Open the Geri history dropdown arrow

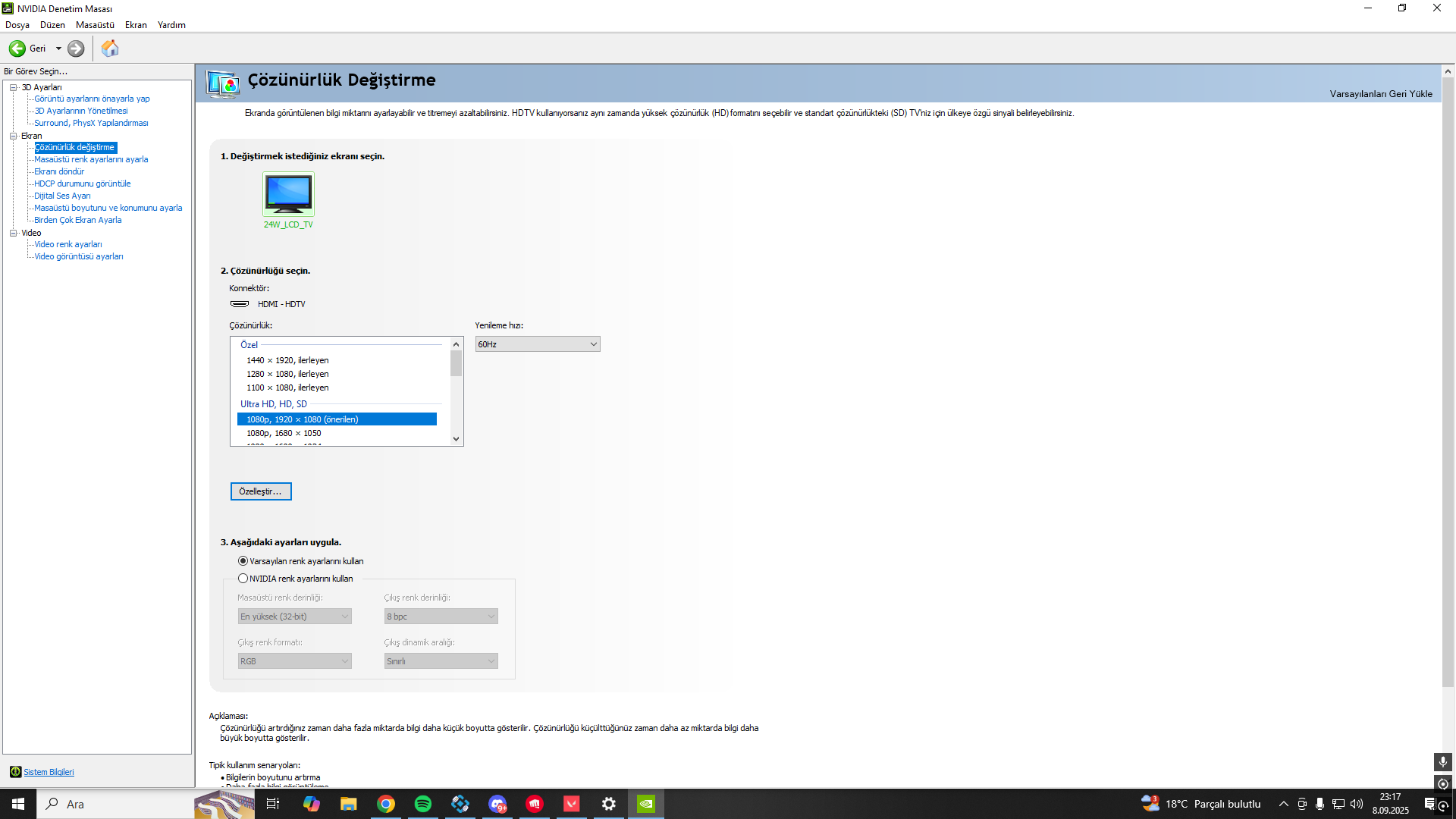coord(58,49)
